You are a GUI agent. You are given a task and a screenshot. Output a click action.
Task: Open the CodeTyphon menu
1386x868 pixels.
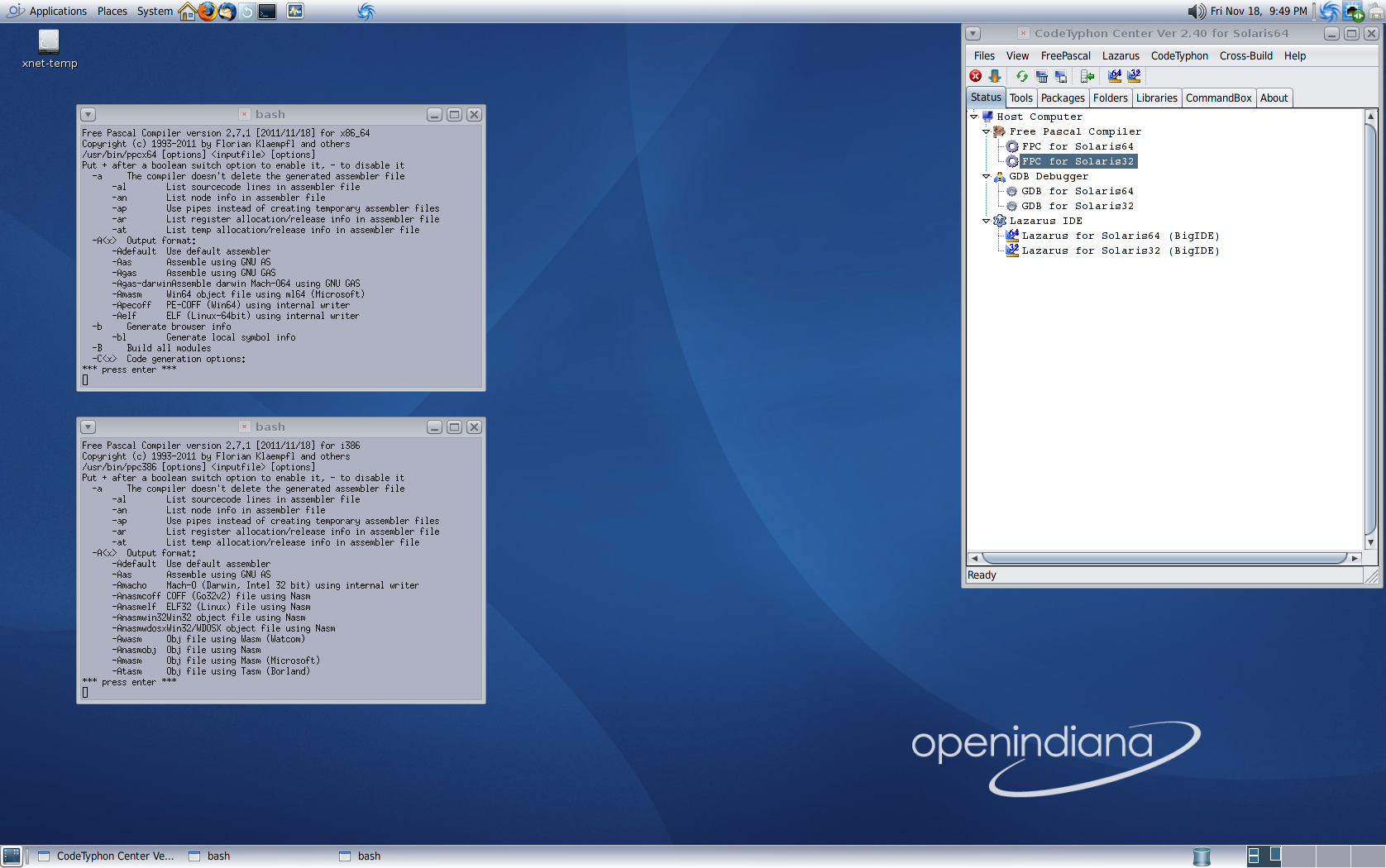[x=1179, y=56]
